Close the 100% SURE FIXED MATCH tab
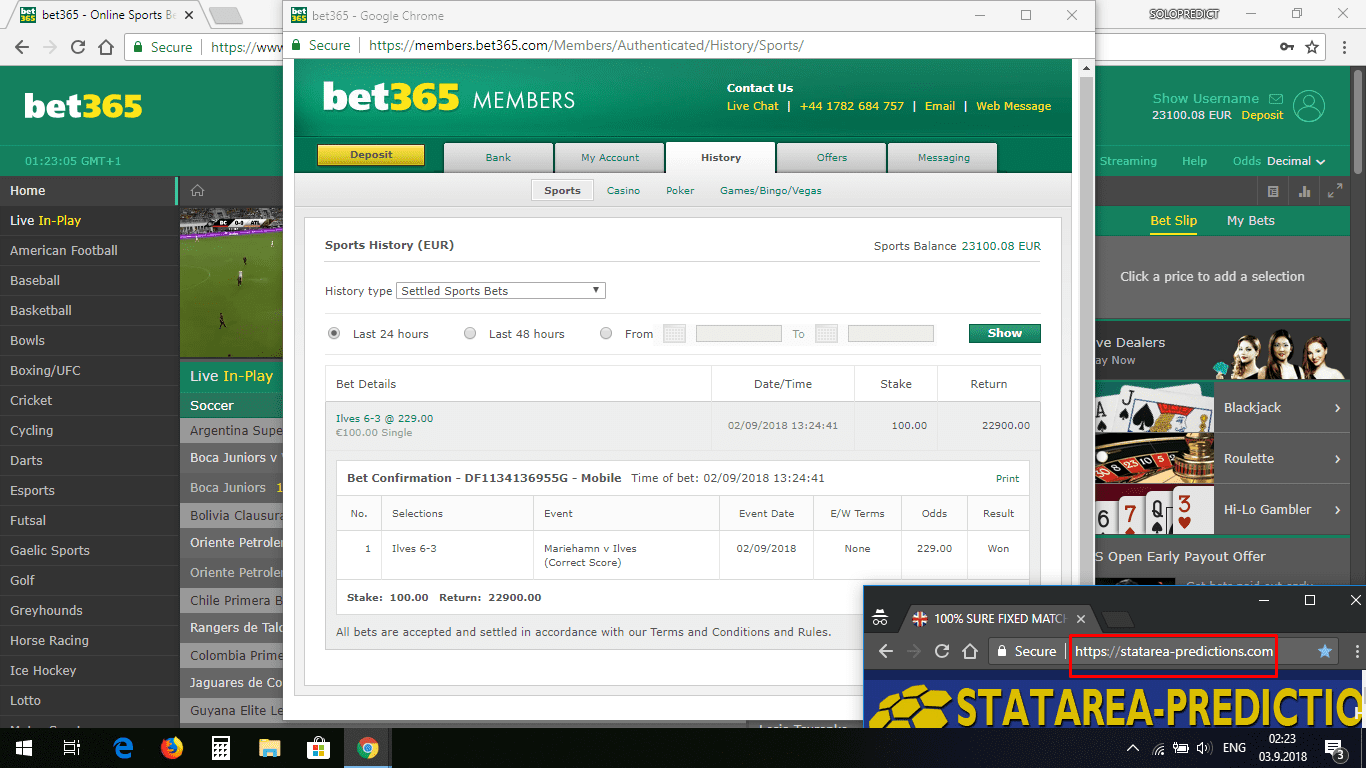The image size is (1366, 768). tap(1081, 619)
